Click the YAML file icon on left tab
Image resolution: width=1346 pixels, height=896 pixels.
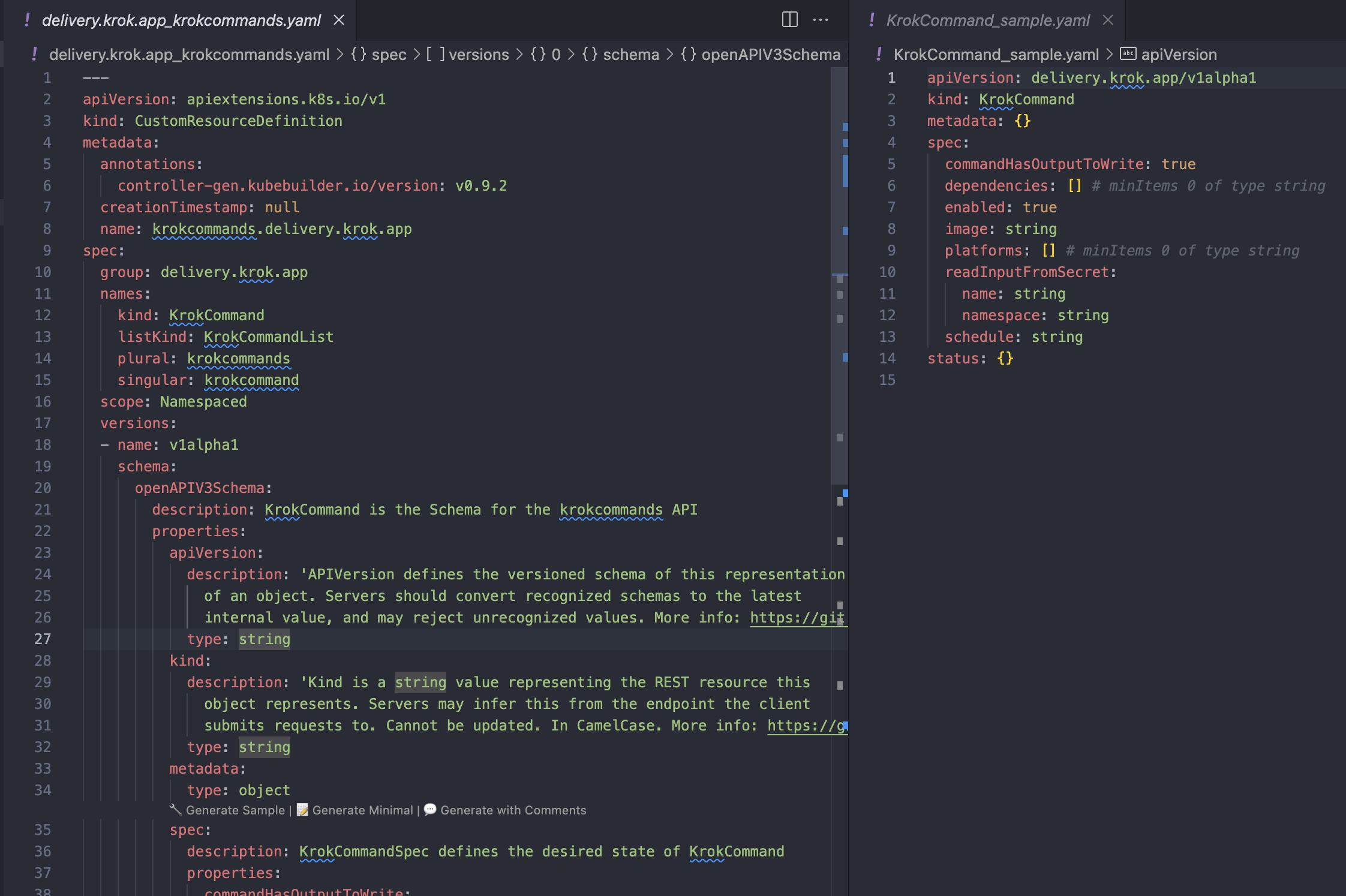[28, 20]
